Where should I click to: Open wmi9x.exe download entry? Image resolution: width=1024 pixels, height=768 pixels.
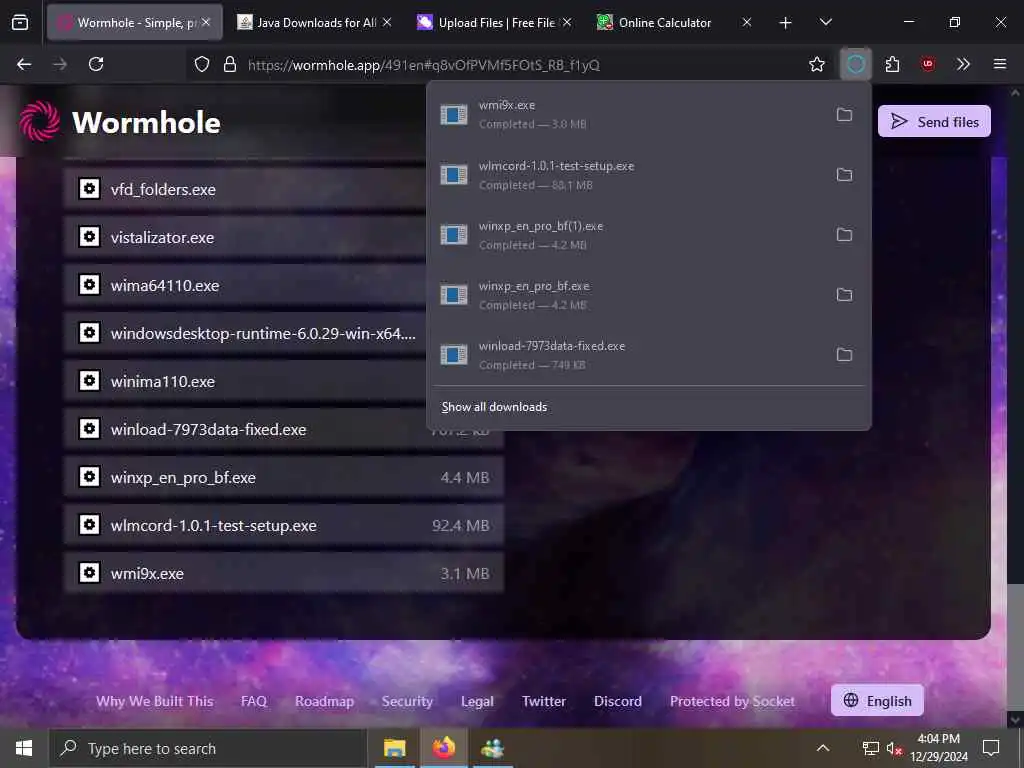[x=627, y=114]
